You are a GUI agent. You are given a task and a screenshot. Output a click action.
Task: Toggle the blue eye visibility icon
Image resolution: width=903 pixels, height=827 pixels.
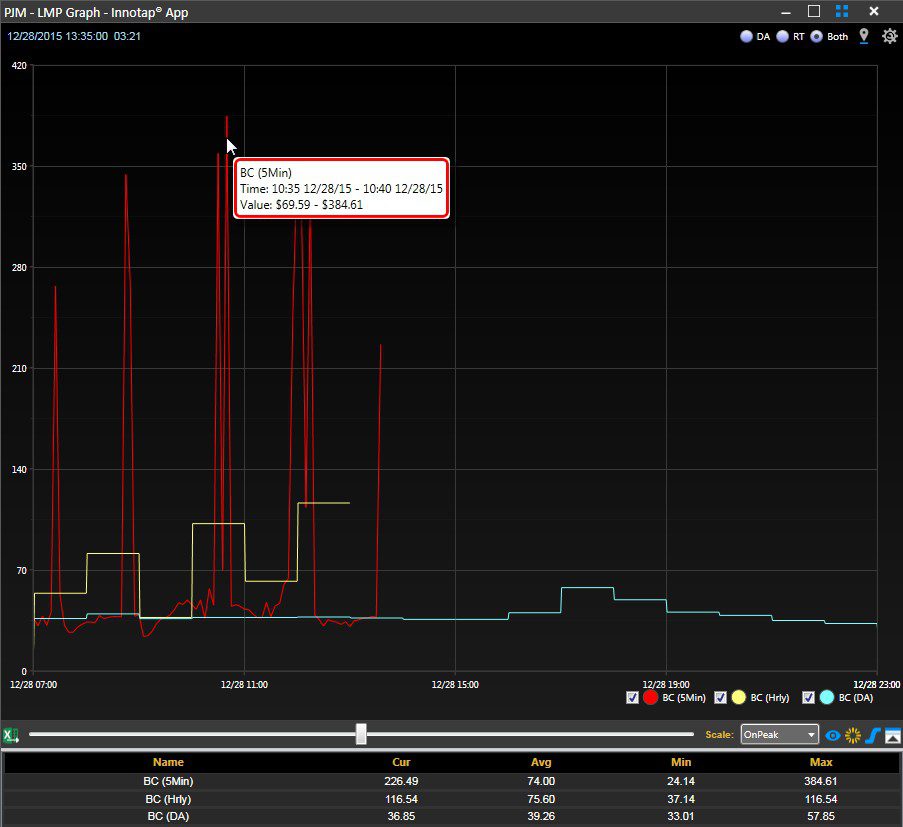pos(833,735)
